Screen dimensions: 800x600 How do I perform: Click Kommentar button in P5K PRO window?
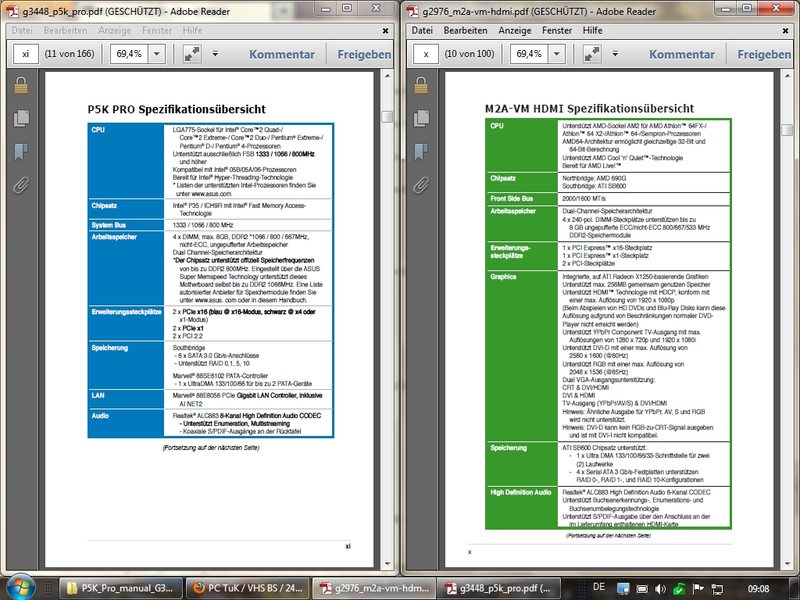coord(282,54)
